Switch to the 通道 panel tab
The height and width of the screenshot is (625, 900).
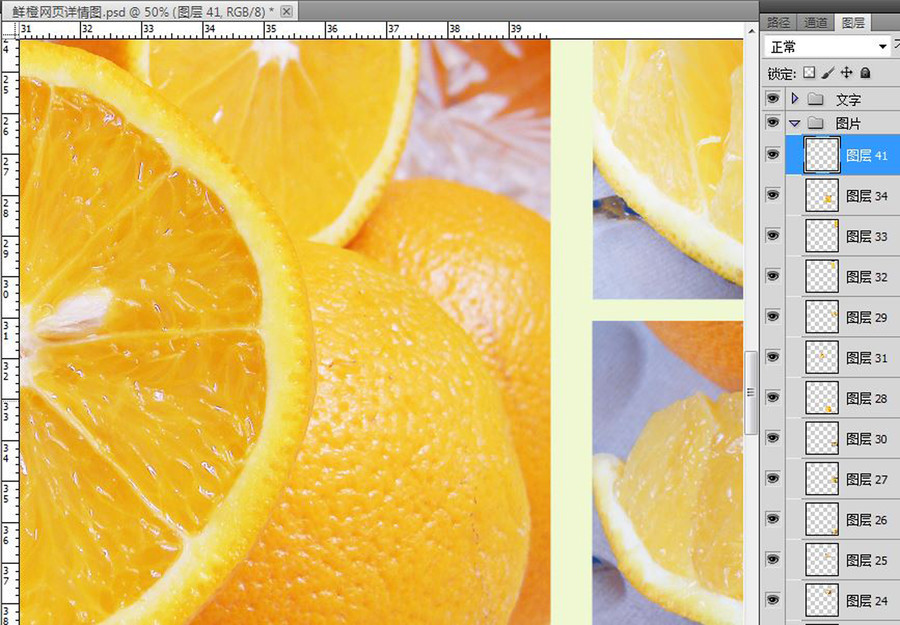pos(816,22)
